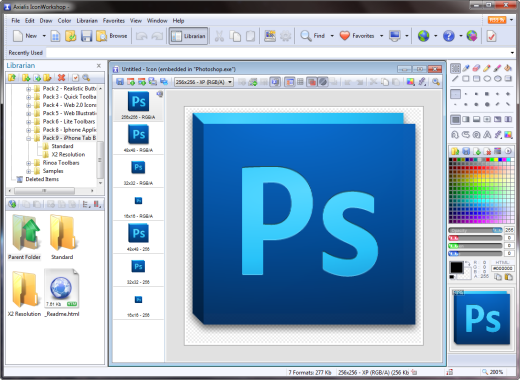Click the Browse button
This screenshot has height=380, width=520.
[x=112, y=36]
